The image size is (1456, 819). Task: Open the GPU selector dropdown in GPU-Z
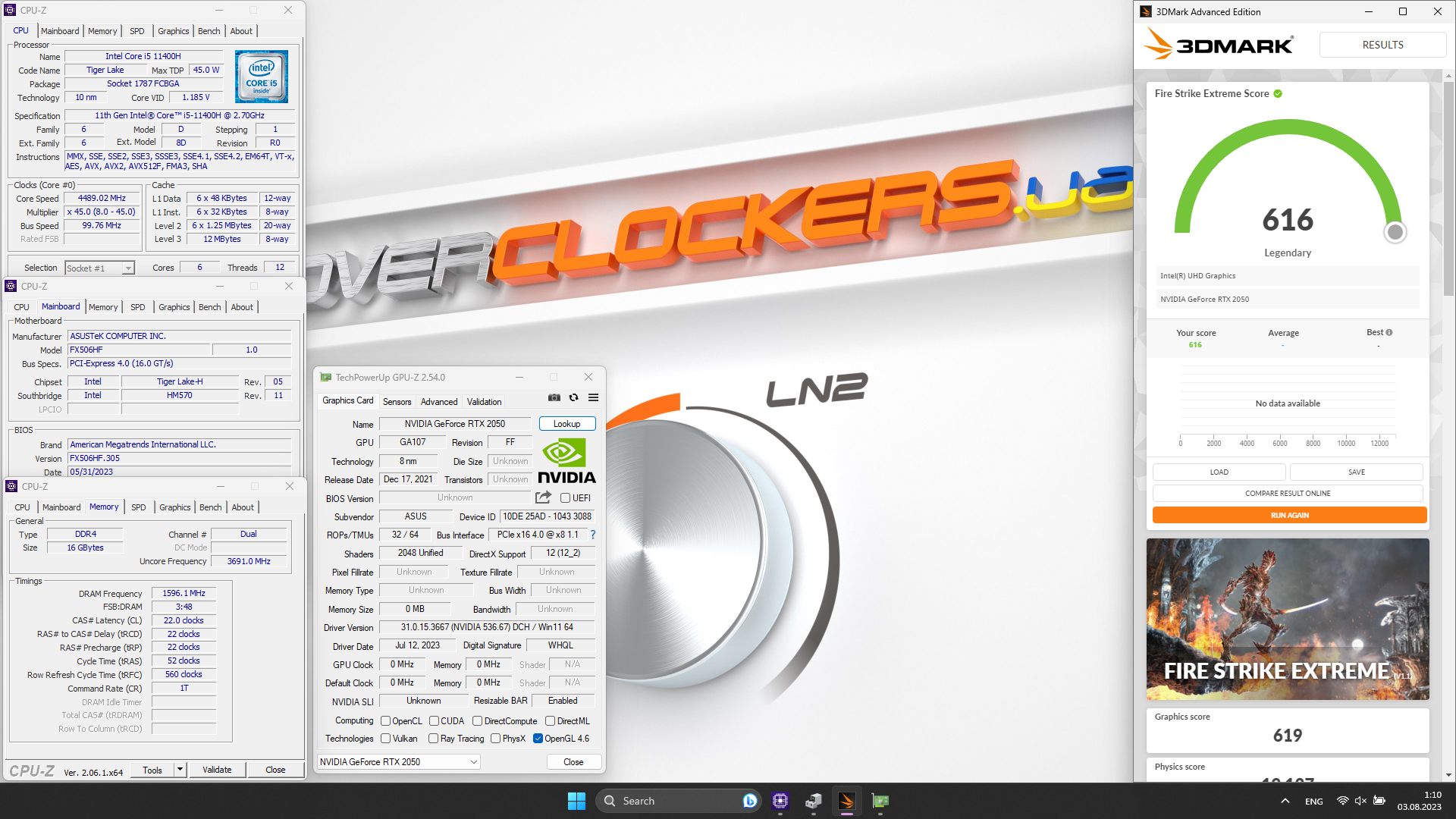pyautogui.click(x=398, y=761)
